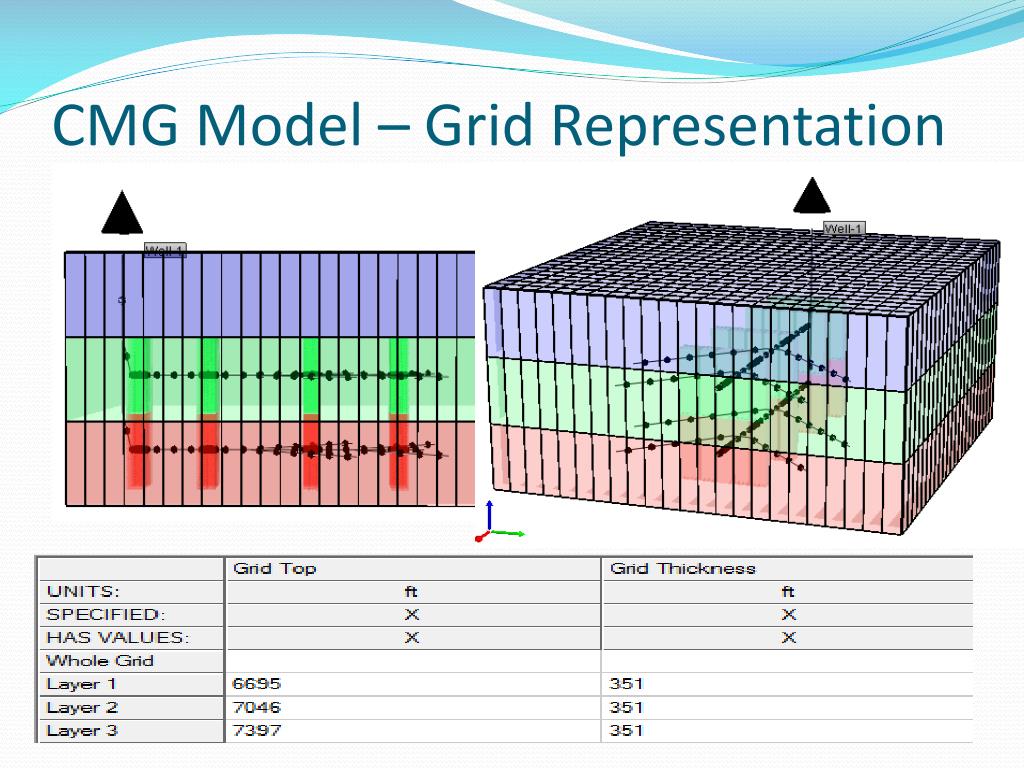Click the black arrow marker above the left cross-section
The height and width of the screenshot is (768, 1024).
(x=122, y=212)
